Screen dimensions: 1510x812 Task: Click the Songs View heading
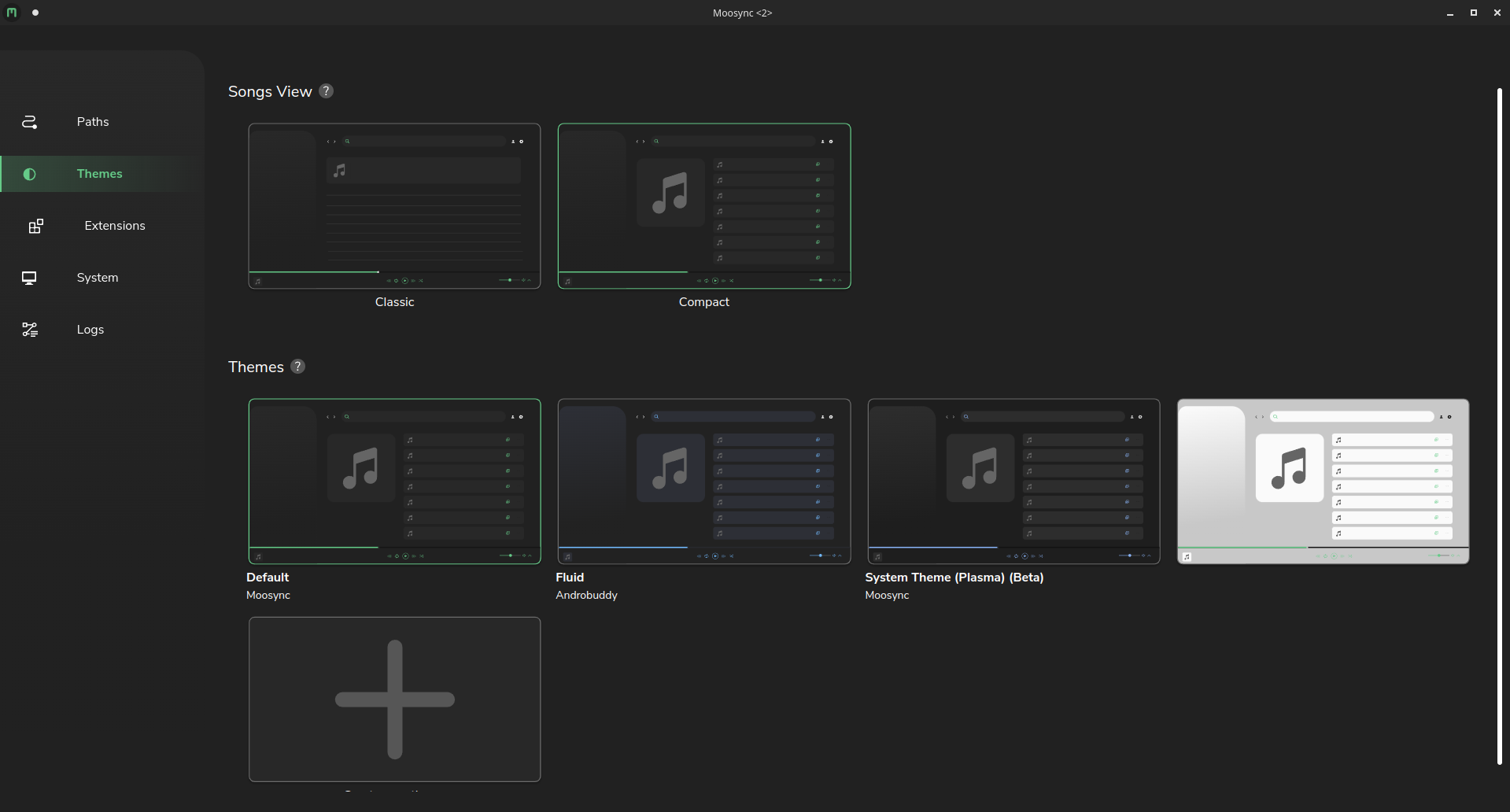coord(270,92)
